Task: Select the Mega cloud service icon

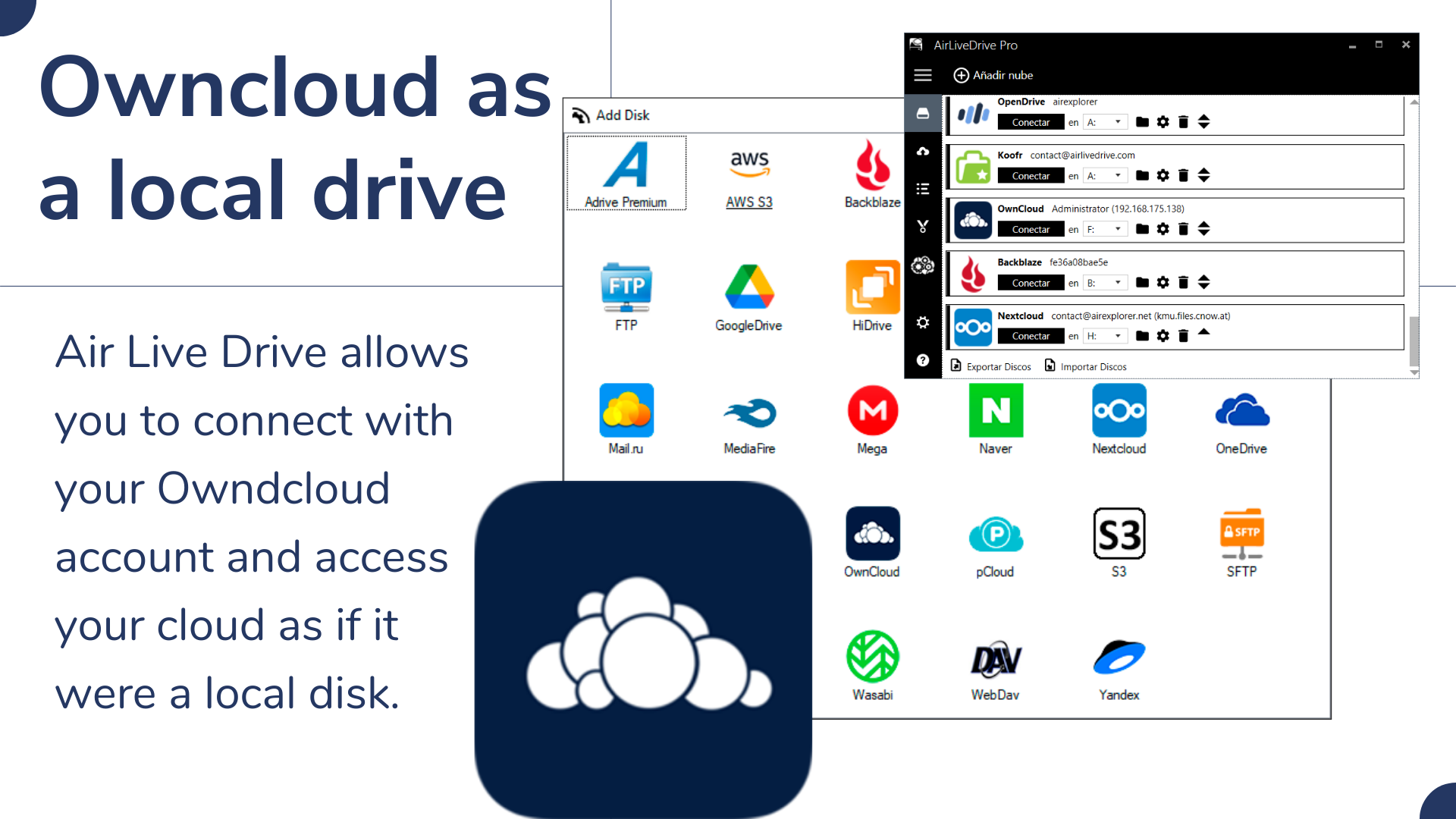Action: pyautogui.click(x=872, y=410)
